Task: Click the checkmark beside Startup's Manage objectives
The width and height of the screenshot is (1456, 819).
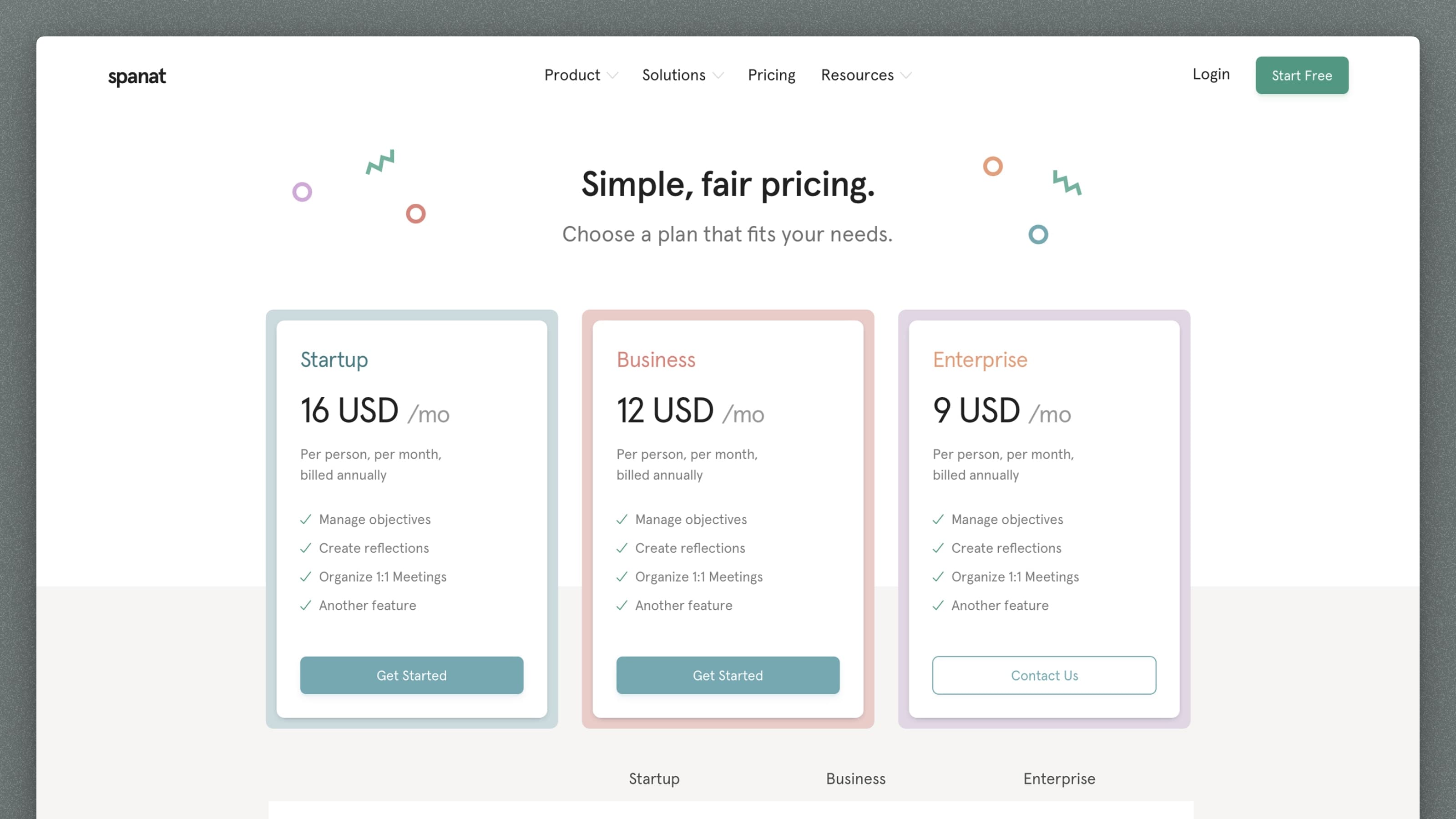Action: pyautogui.click(x=306, y=520)
